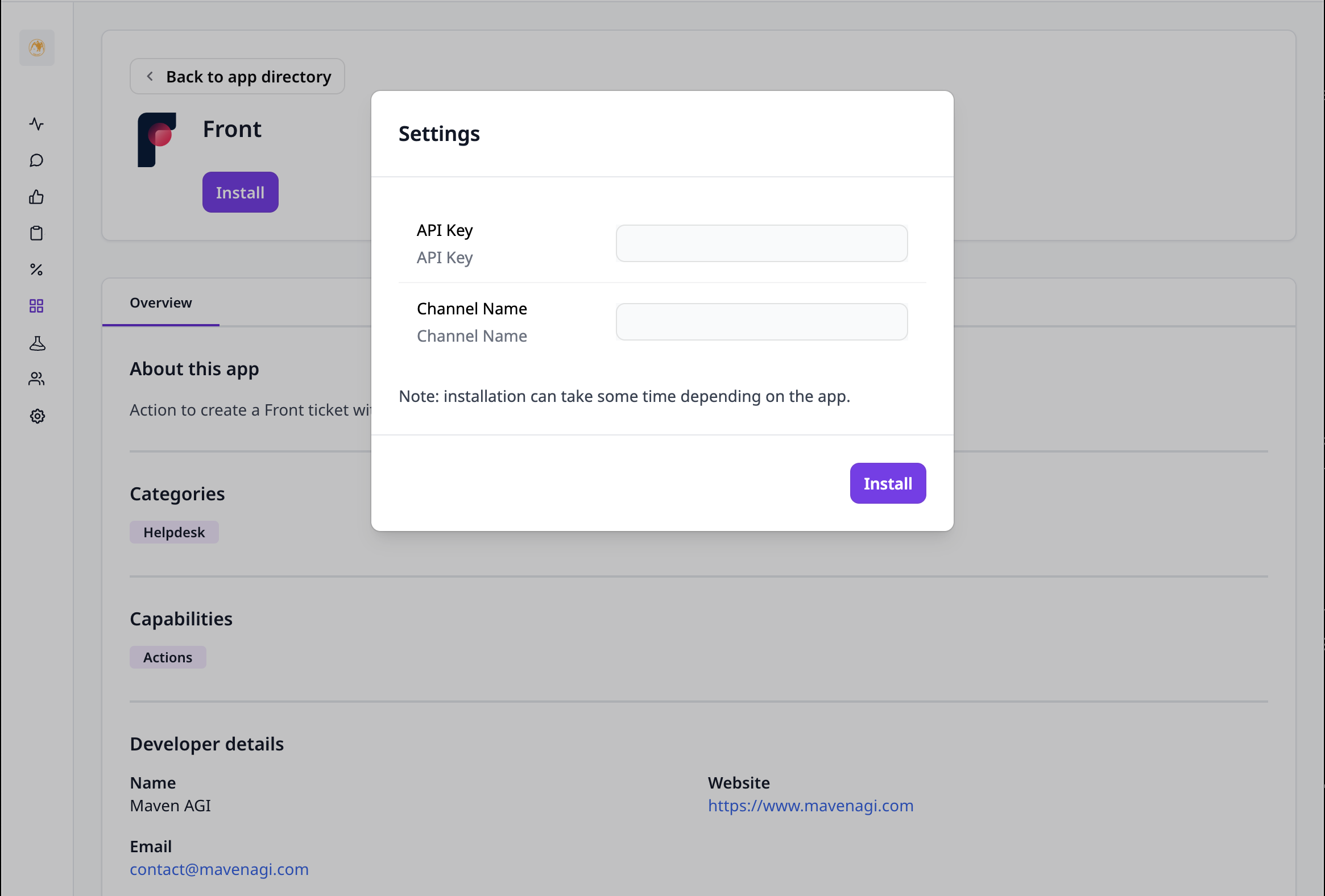Image resolution: width=1325 pixels, height=896 pixels.
Task: Select the Helpdesk category badge
Action: (174, 532)
